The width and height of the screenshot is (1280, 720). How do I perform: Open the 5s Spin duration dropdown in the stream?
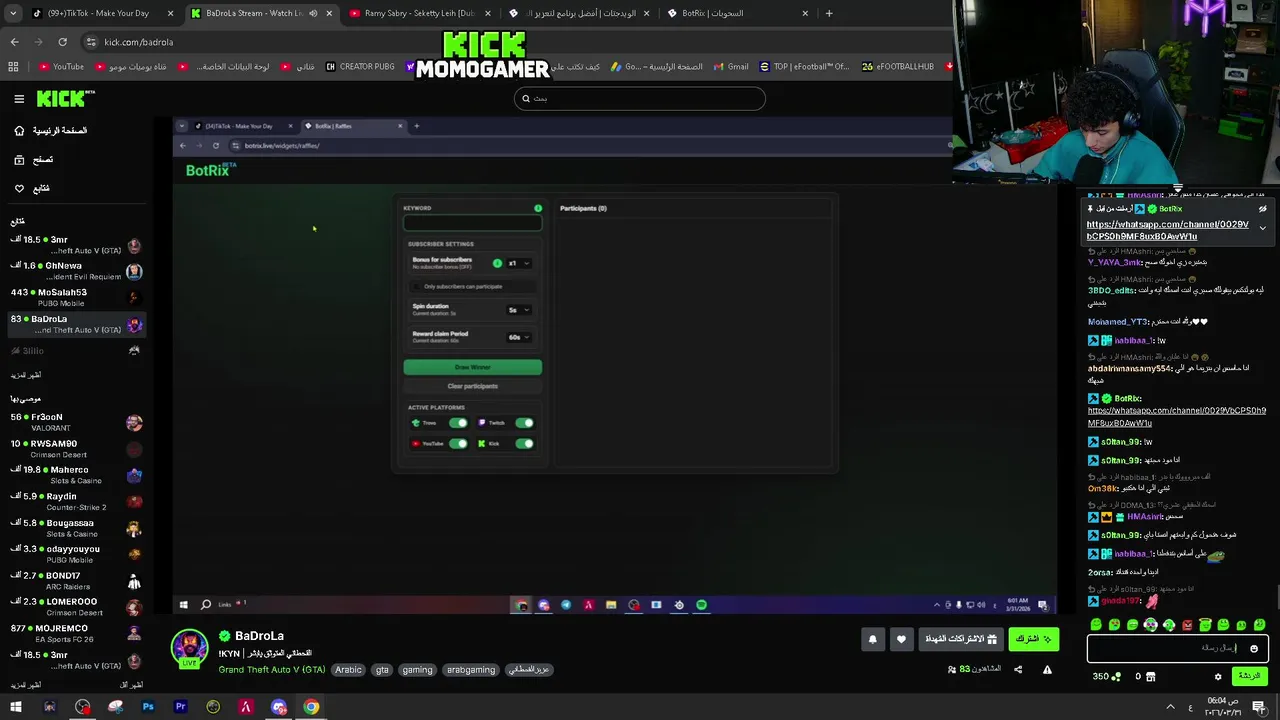(x=518, y=310)
